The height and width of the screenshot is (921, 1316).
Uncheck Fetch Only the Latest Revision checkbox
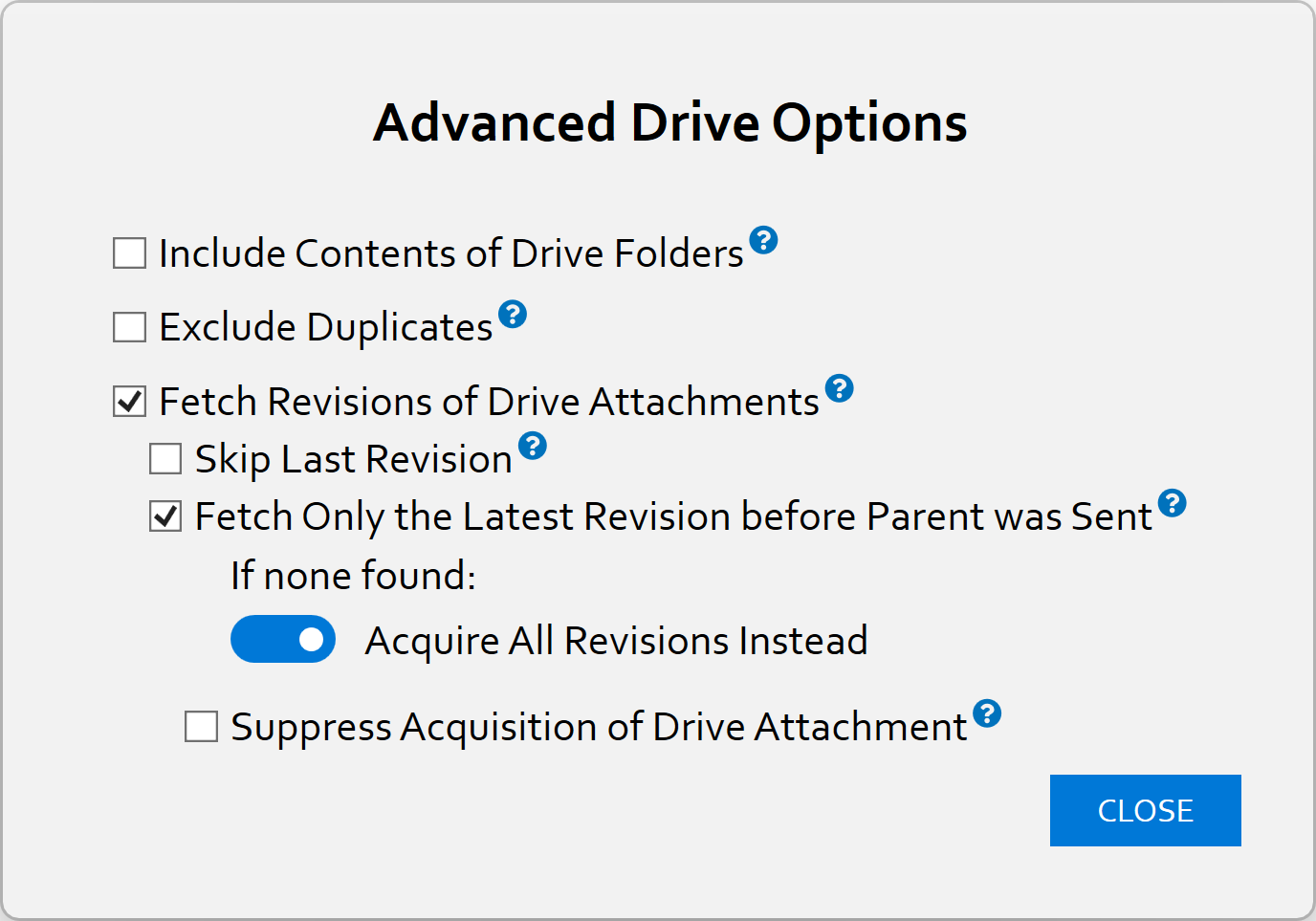point(165,516)
